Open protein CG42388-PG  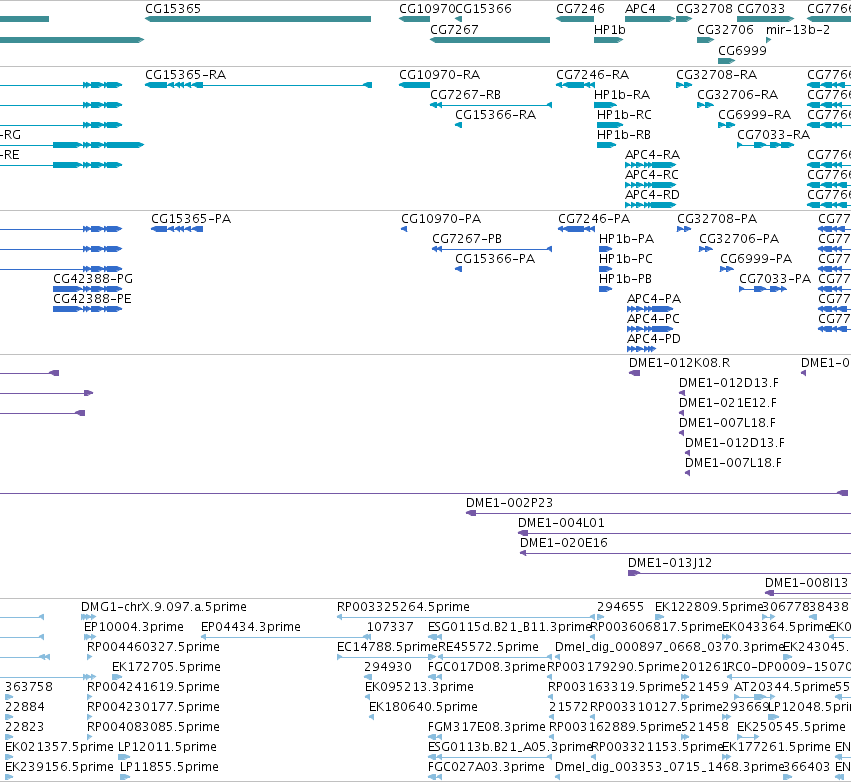click(x=93, y=279)
